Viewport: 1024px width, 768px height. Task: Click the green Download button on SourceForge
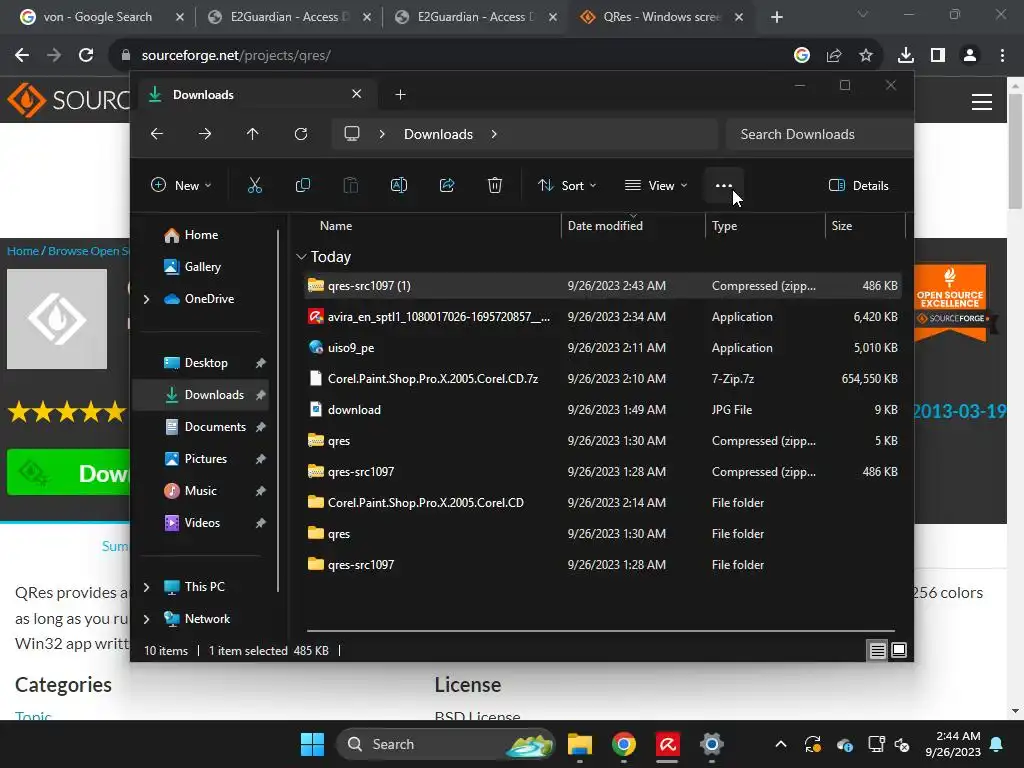69,472
